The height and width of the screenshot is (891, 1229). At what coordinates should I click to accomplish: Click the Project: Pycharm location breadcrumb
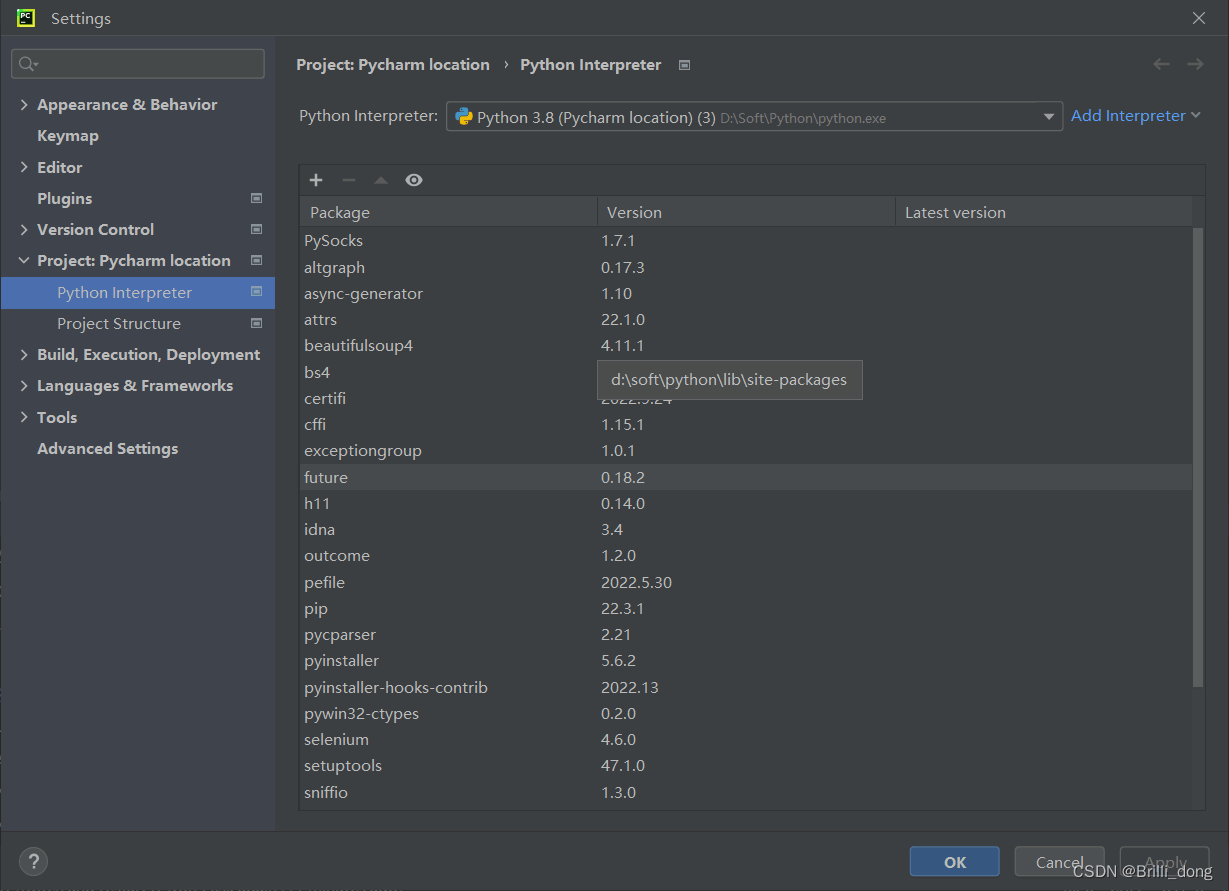393,65
